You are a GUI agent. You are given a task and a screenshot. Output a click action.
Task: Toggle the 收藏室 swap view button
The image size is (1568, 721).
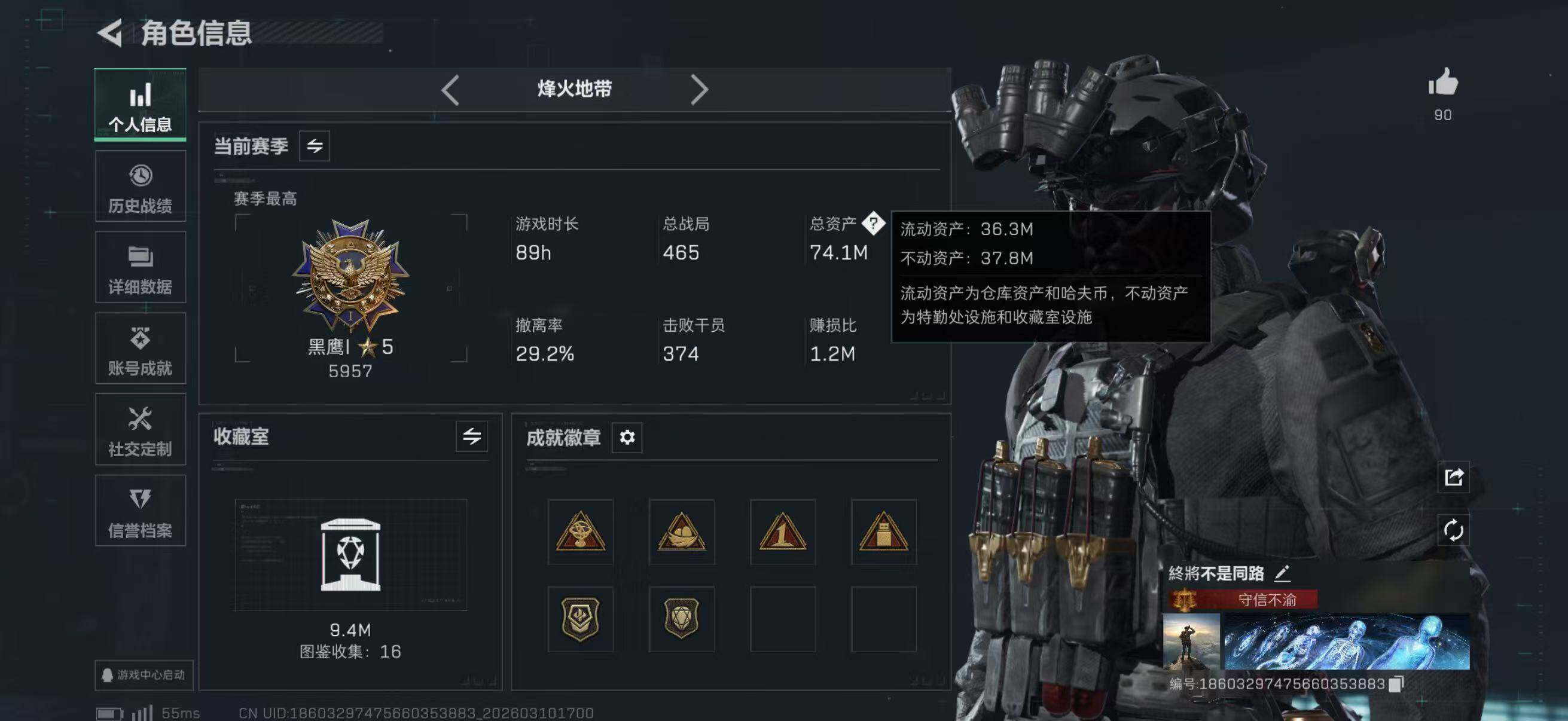472,436
